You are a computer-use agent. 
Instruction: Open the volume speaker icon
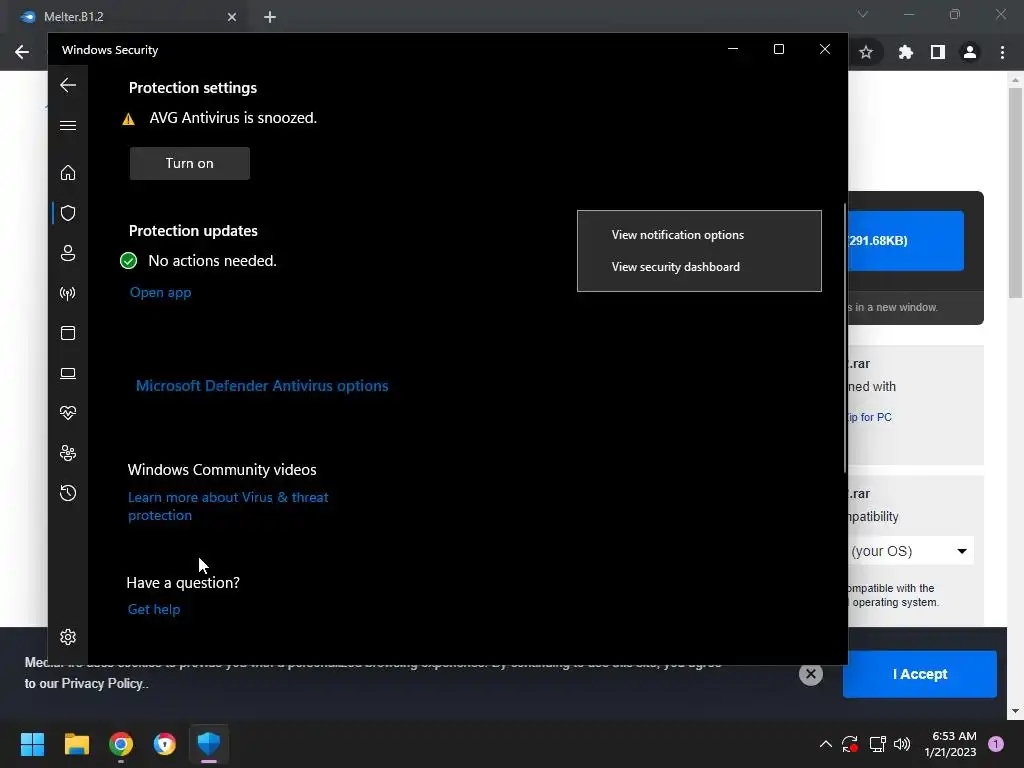click(902, 744)
